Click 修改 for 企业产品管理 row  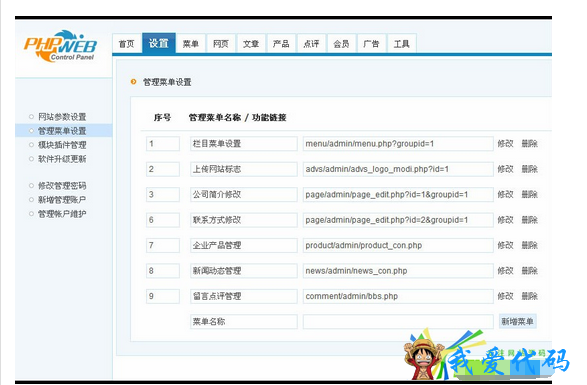(505, 246)
